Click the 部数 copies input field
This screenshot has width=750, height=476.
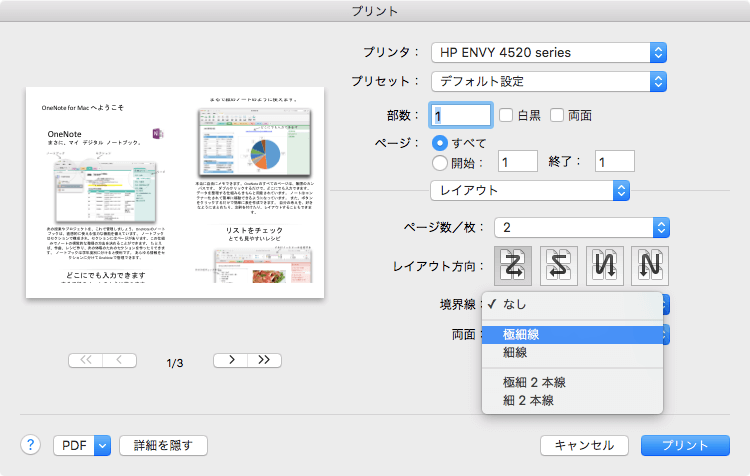click(461, 115)
